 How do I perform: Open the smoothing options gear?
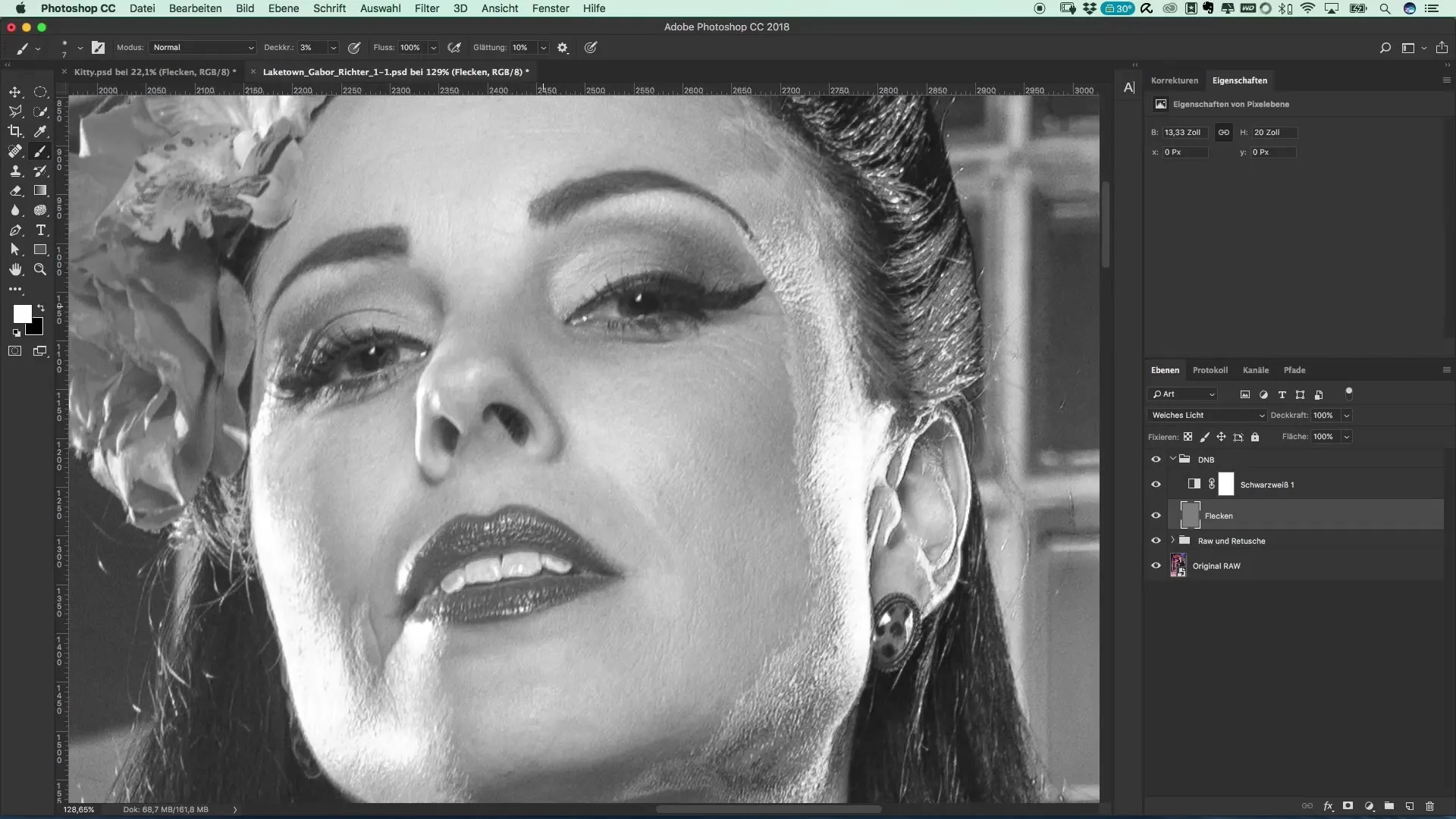coord(563,47)
